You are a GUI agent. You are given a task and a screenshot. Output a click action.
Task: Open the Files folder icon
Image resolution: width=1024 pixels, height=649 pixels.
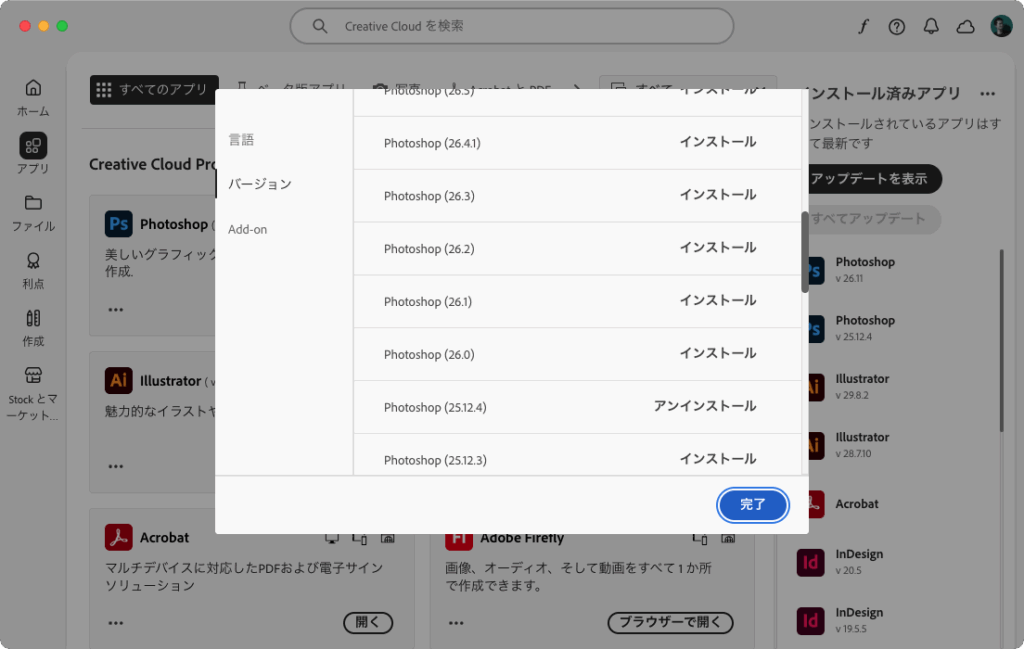click(33, 203)
